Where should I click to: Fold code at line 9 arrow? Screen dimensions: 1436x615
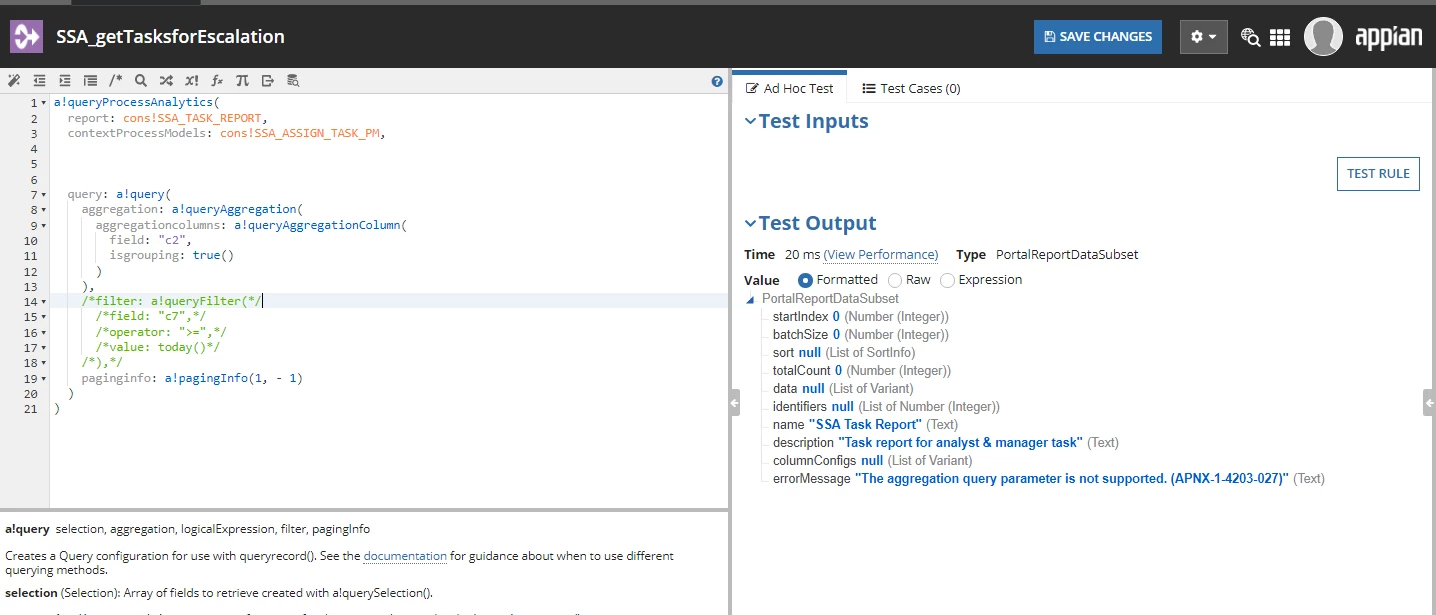(x=43, y=225)
